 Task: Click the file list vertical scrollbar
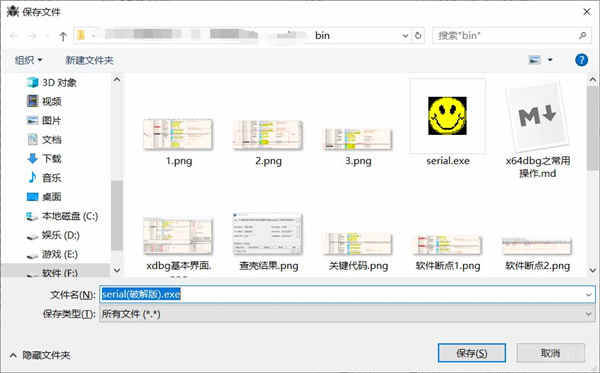coord(593,128)
